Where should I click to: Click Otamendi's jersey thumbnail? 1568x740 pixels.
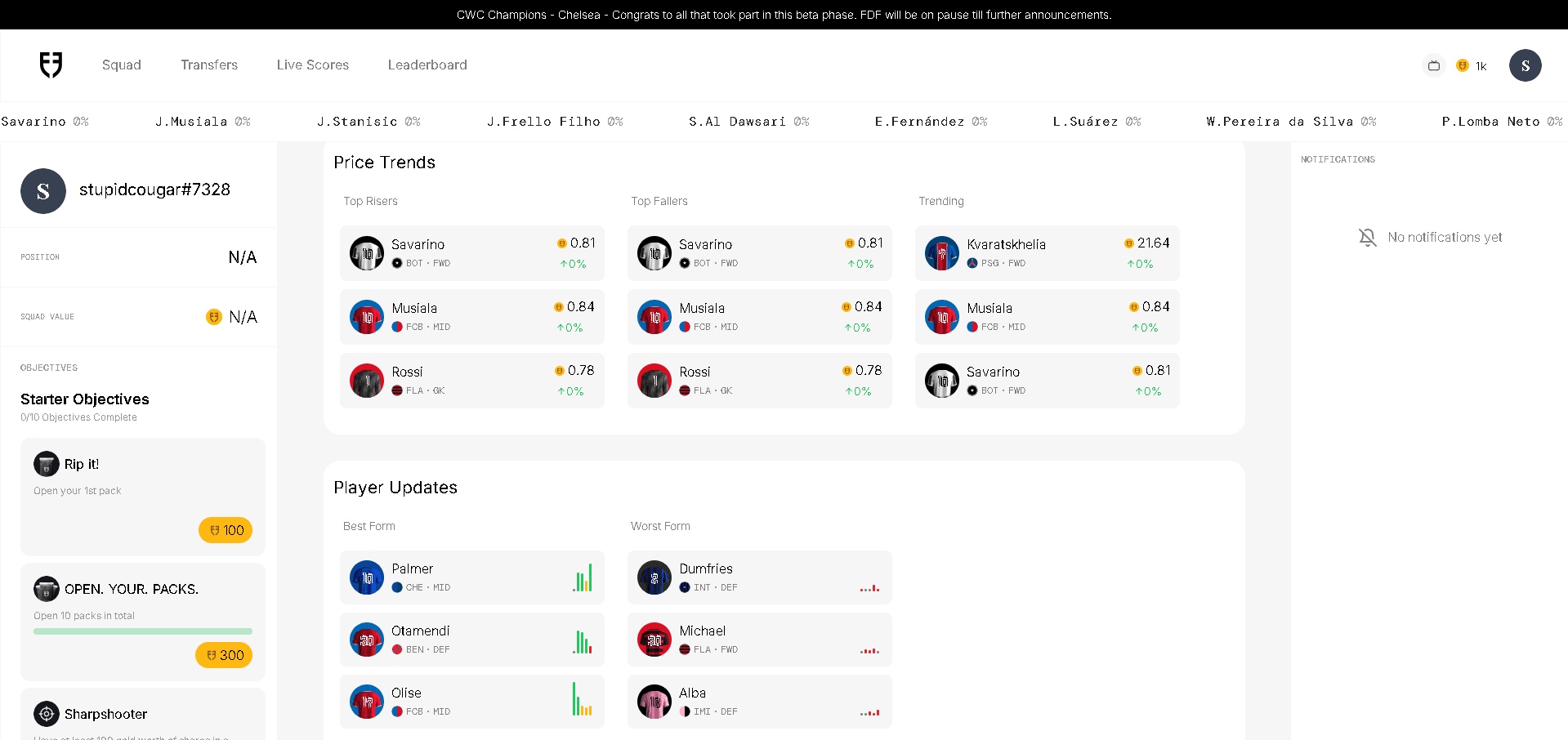tap(367, 640)
